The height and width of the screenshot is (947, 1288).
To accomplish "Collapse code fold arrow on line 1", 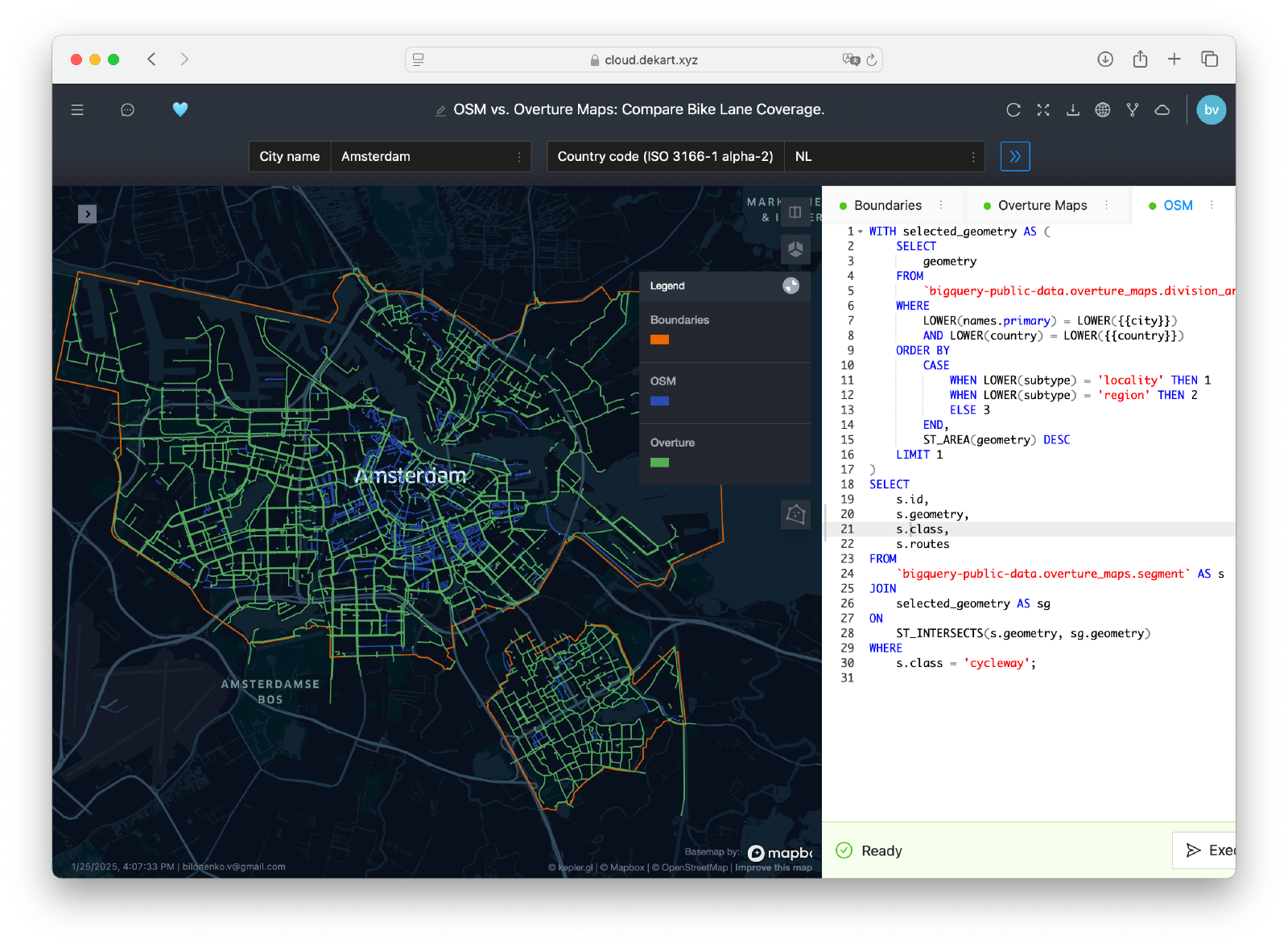I will pyautogui.click(x=861, y=232).
